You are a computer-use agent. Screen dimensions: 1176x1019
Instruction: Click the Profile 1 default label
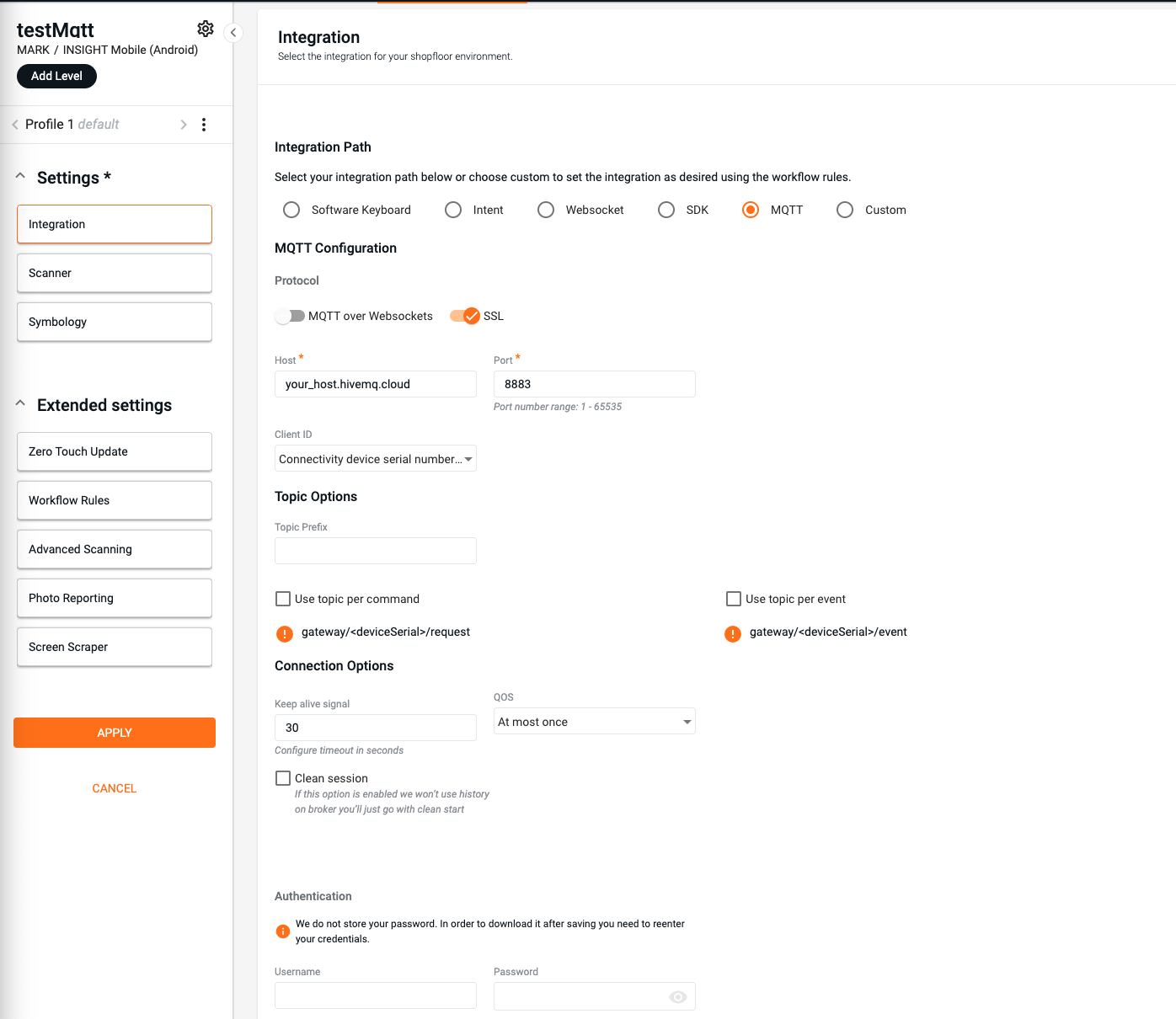[72, 124]
